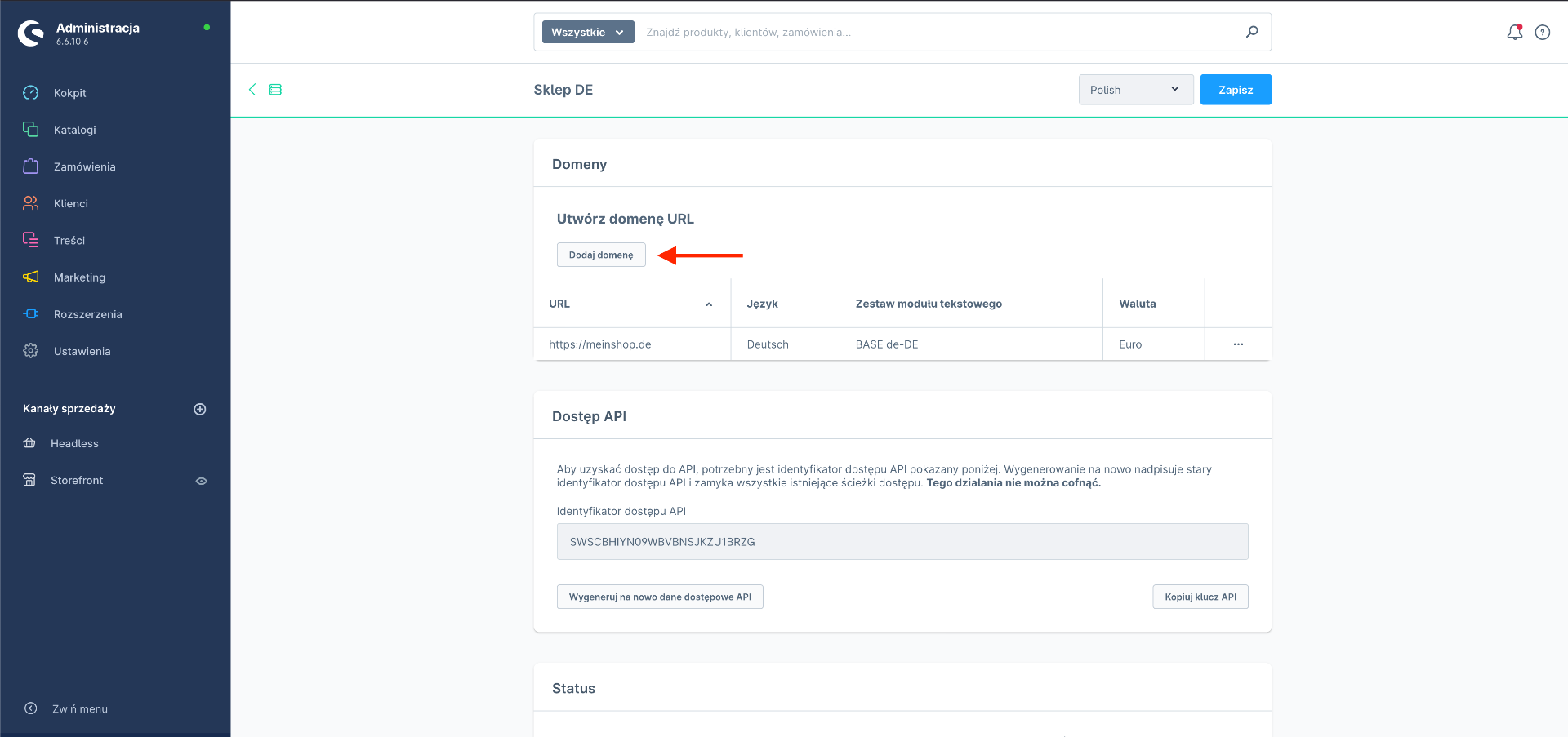Add a new sales channel plus icon
1568x737 pixels.
(x=200, y=409)
